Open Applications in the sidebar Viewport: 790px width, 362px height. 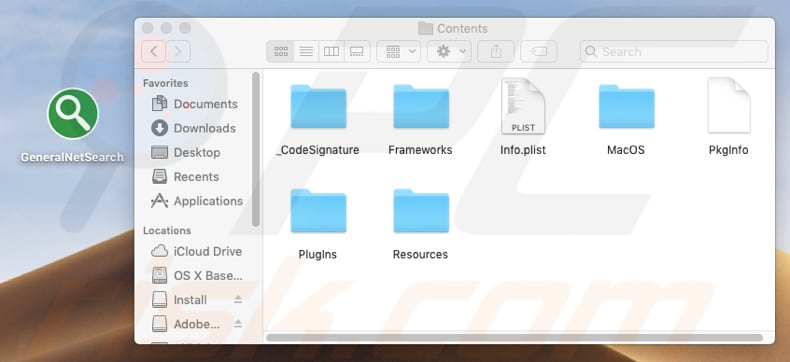tap(196, 201)
